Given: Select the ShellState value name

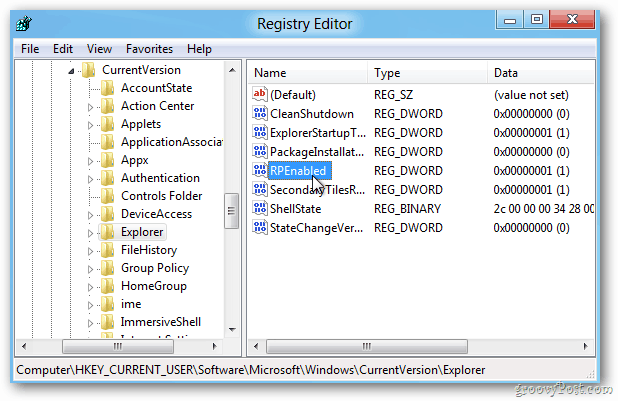Looking at the screenshot, I should [x=296, y=209].
